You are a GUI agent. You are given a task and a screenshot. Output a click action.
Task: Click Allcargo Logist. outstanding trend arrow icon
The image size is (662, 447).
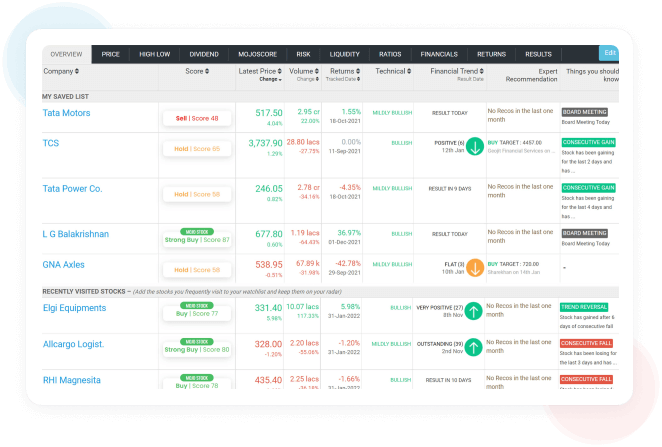pos(474,346)
